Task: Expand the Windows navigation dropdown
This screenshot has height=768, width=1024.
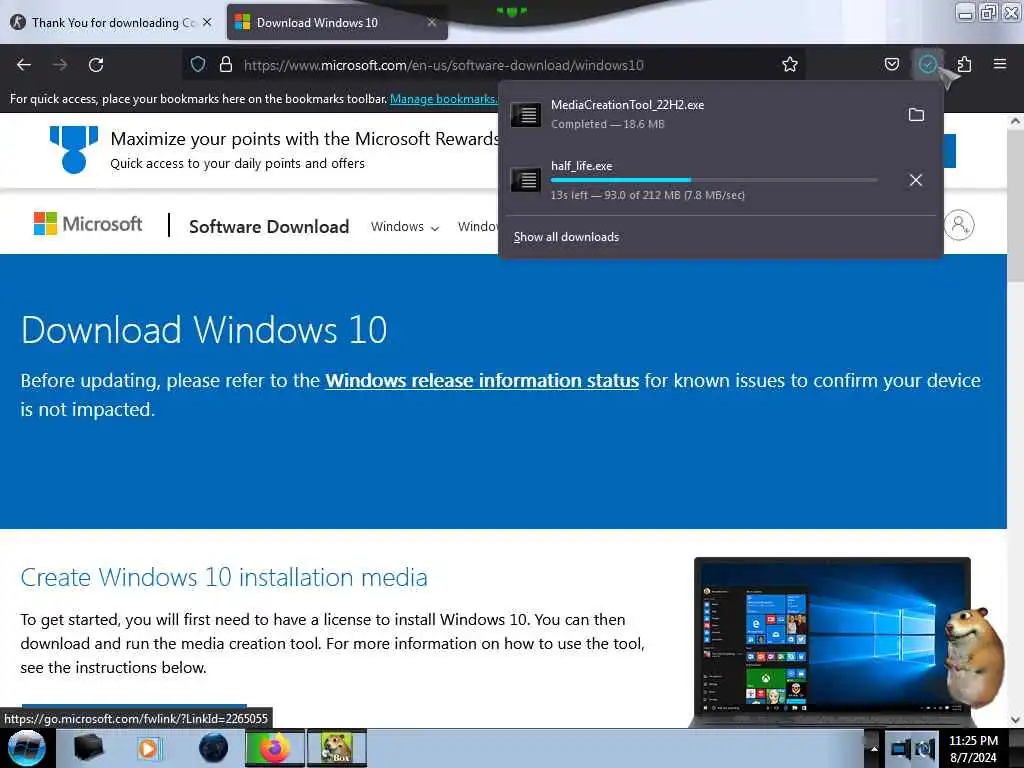Action: pyautogui.click(x=405, y=227)
